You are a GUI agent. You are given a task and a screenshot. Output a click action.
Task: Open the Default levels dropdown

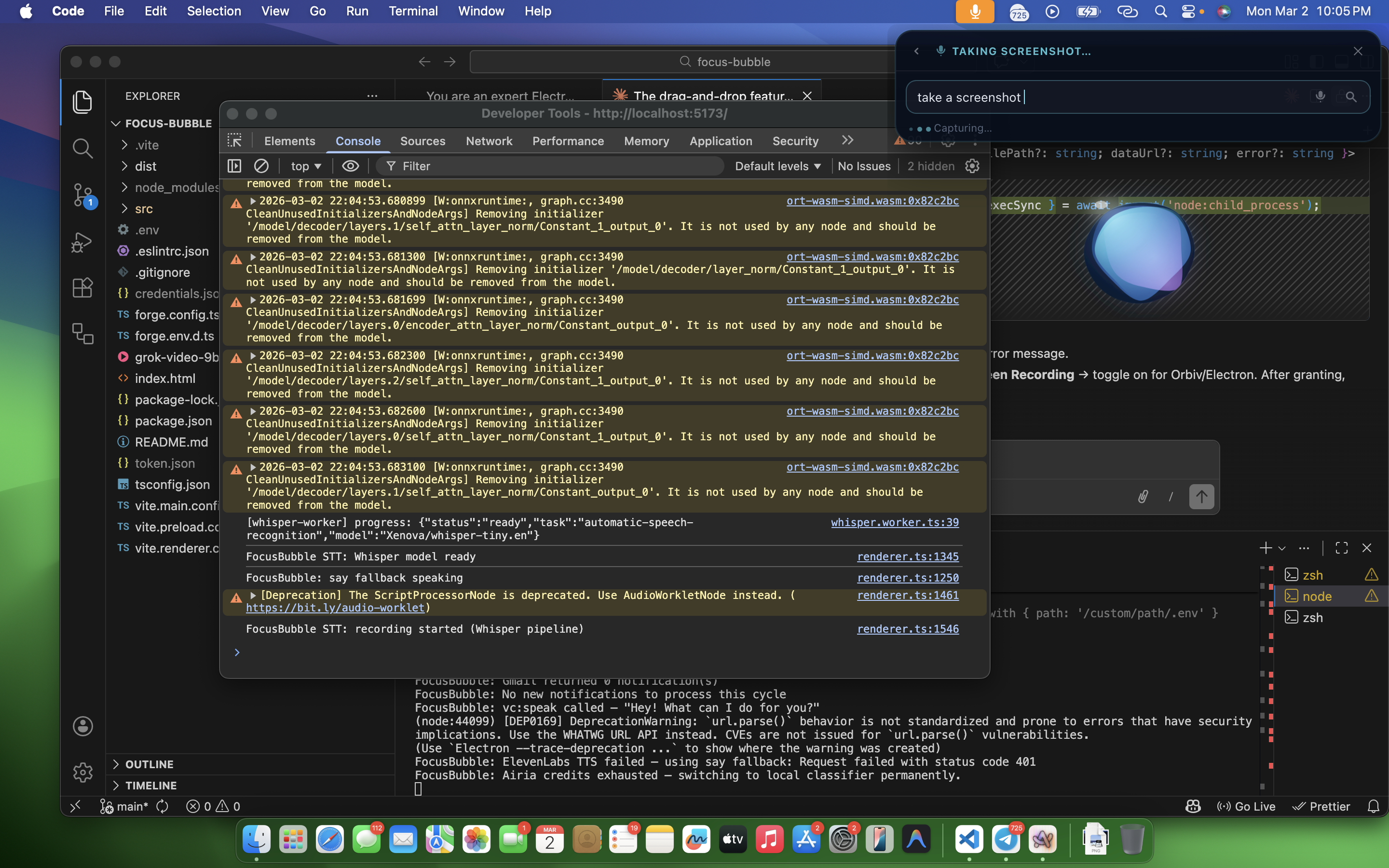[777, 166]
